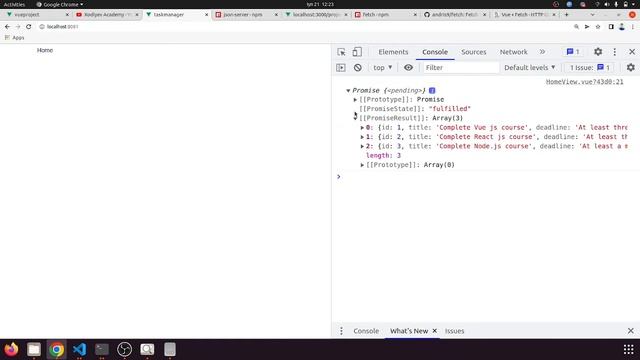
Task: Bookmark this page with the star icon
Action: (598, 27)
